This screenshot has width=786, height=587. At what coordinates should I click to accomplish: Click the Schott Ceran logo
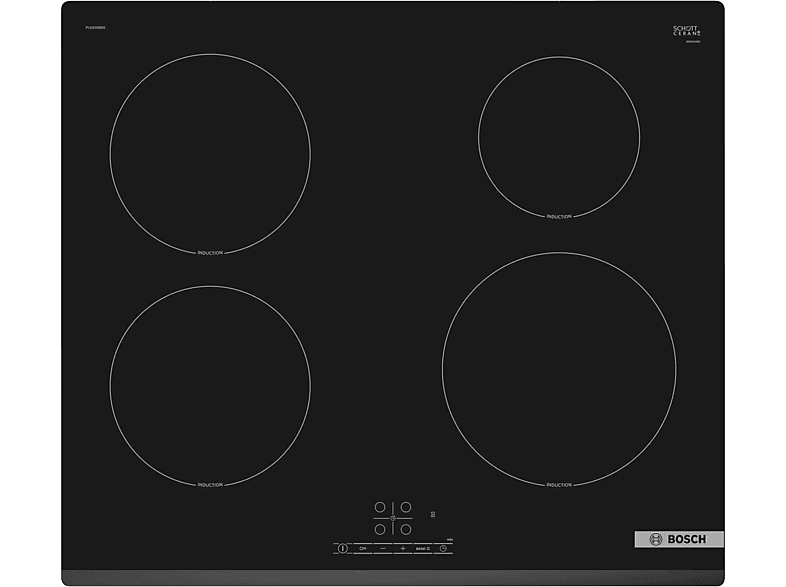(686, 32)
